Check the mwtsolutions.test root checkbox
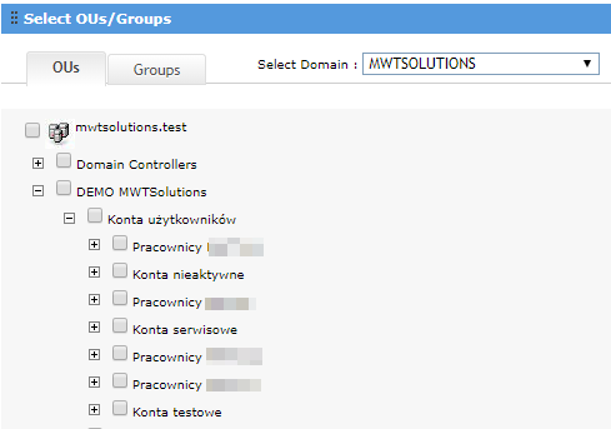 (x=32, y=131)
